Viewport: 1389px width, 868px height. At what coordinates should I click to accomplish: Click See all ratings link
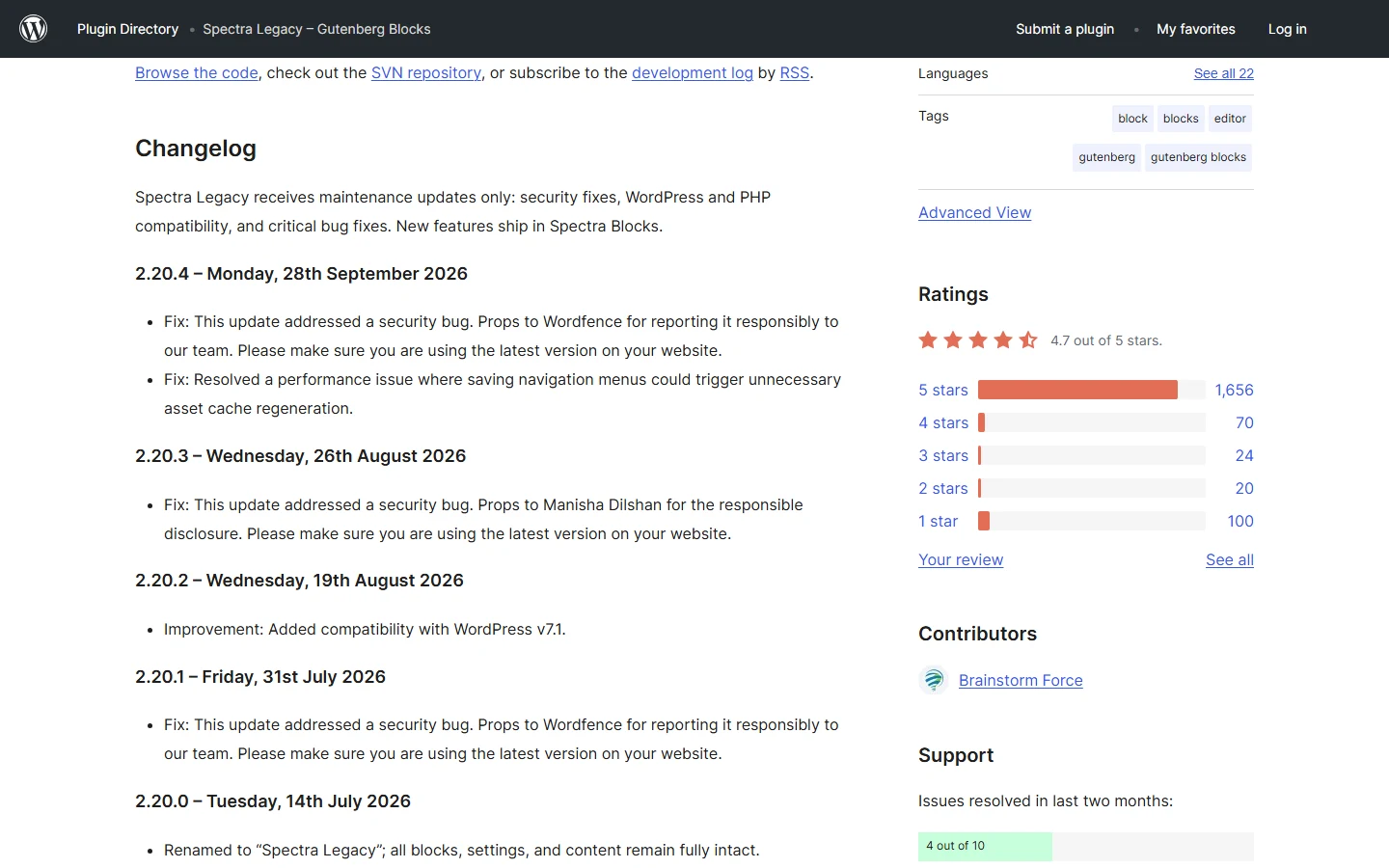(1230, 559)
